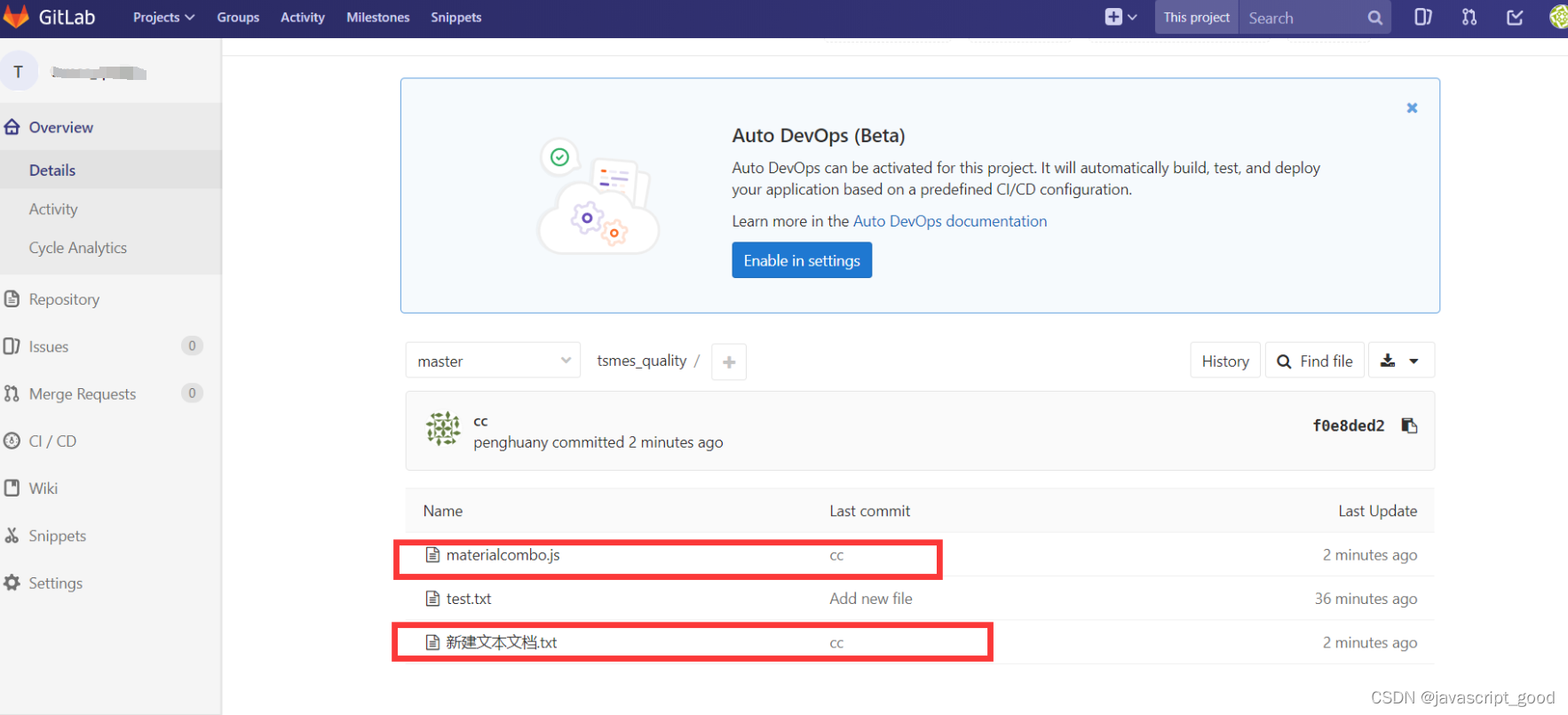Screen dimensions: 1568x715
Task: Open the master branch dropdown
Action: (493, 361)
